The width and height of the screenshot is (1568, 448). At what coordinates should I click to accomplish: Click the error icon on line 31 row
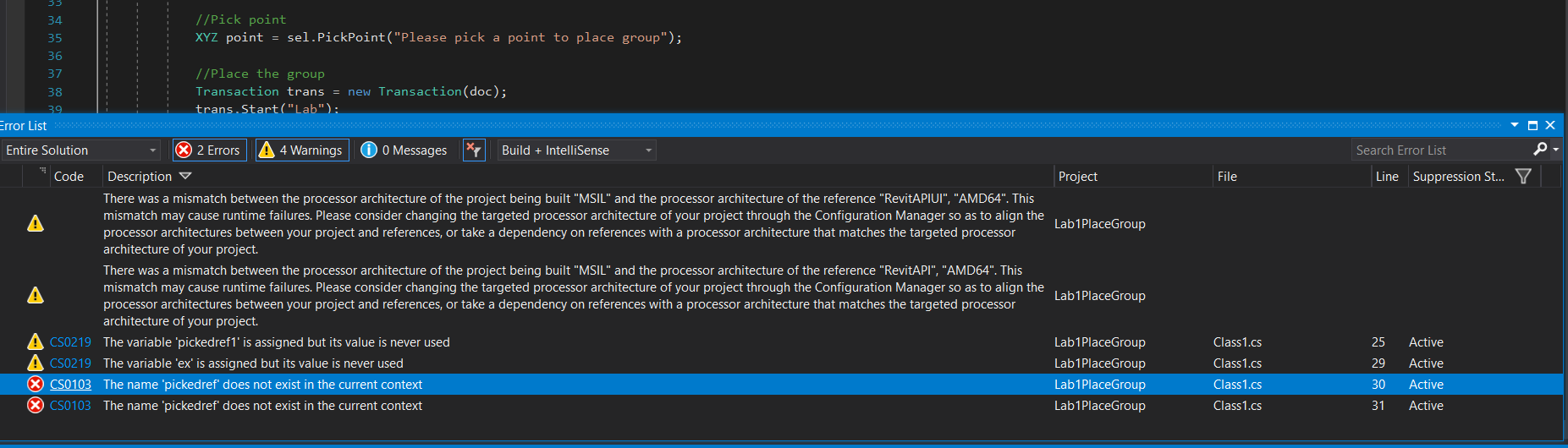(x=36, y=406)
